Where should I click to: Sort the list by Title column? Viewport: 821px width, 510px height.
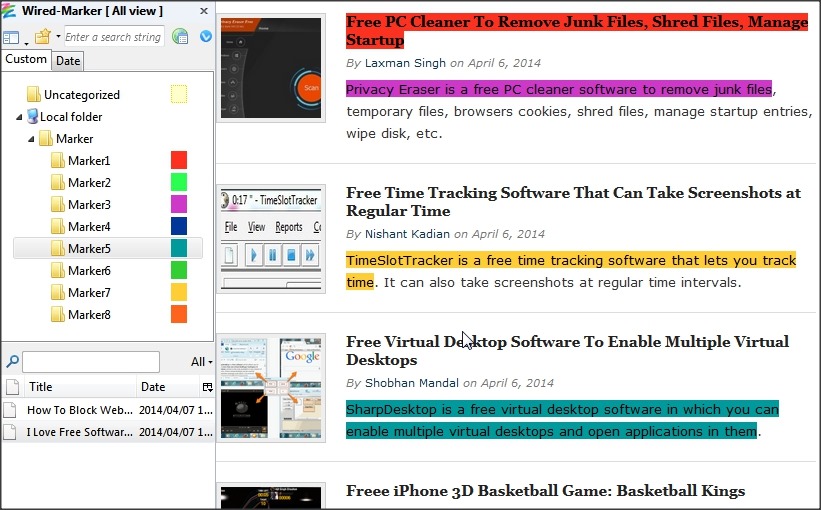click(x=80, y=387)
